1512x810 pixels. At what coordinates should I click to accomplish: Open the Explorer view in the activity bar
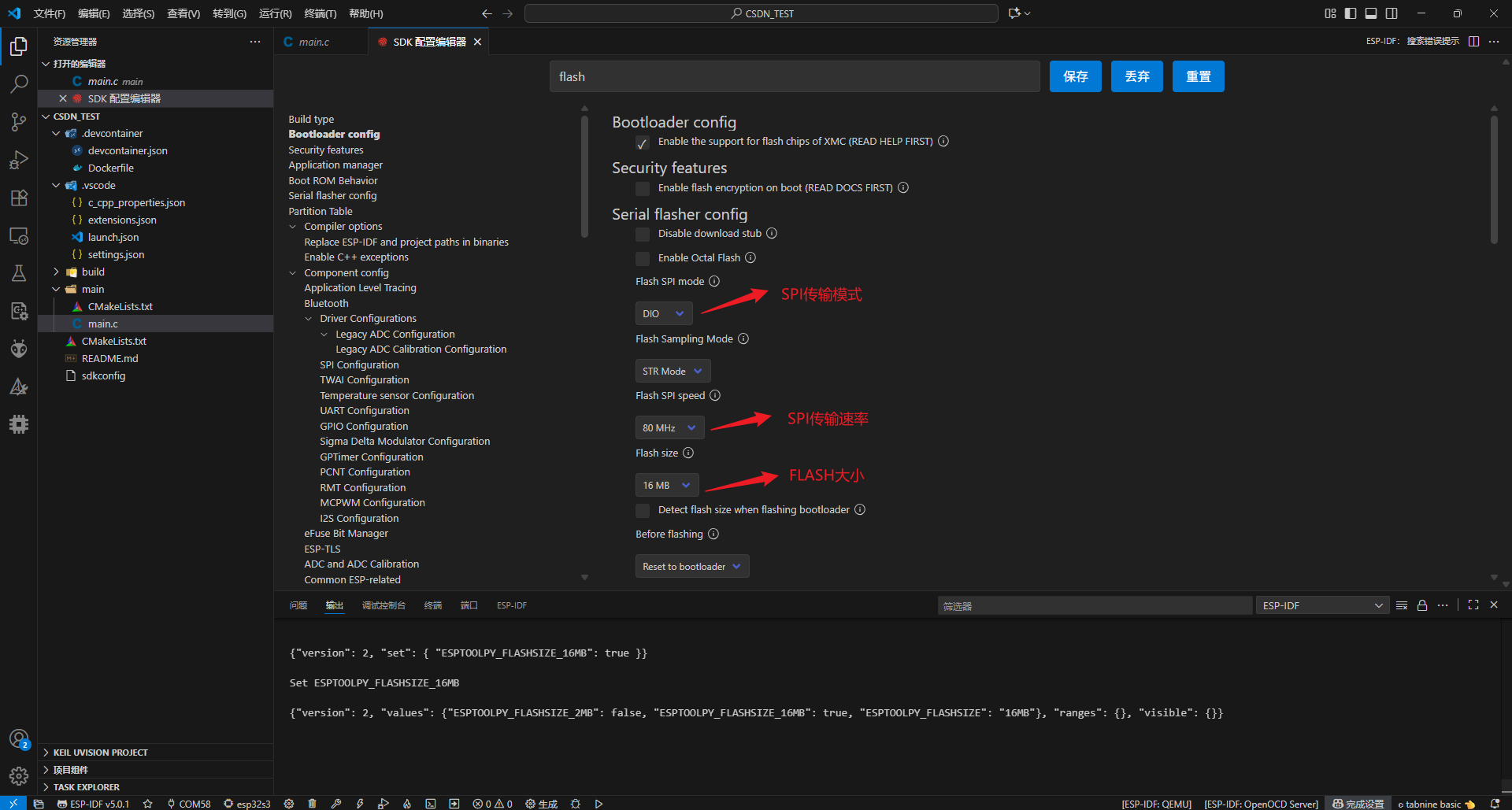[19, 46]
